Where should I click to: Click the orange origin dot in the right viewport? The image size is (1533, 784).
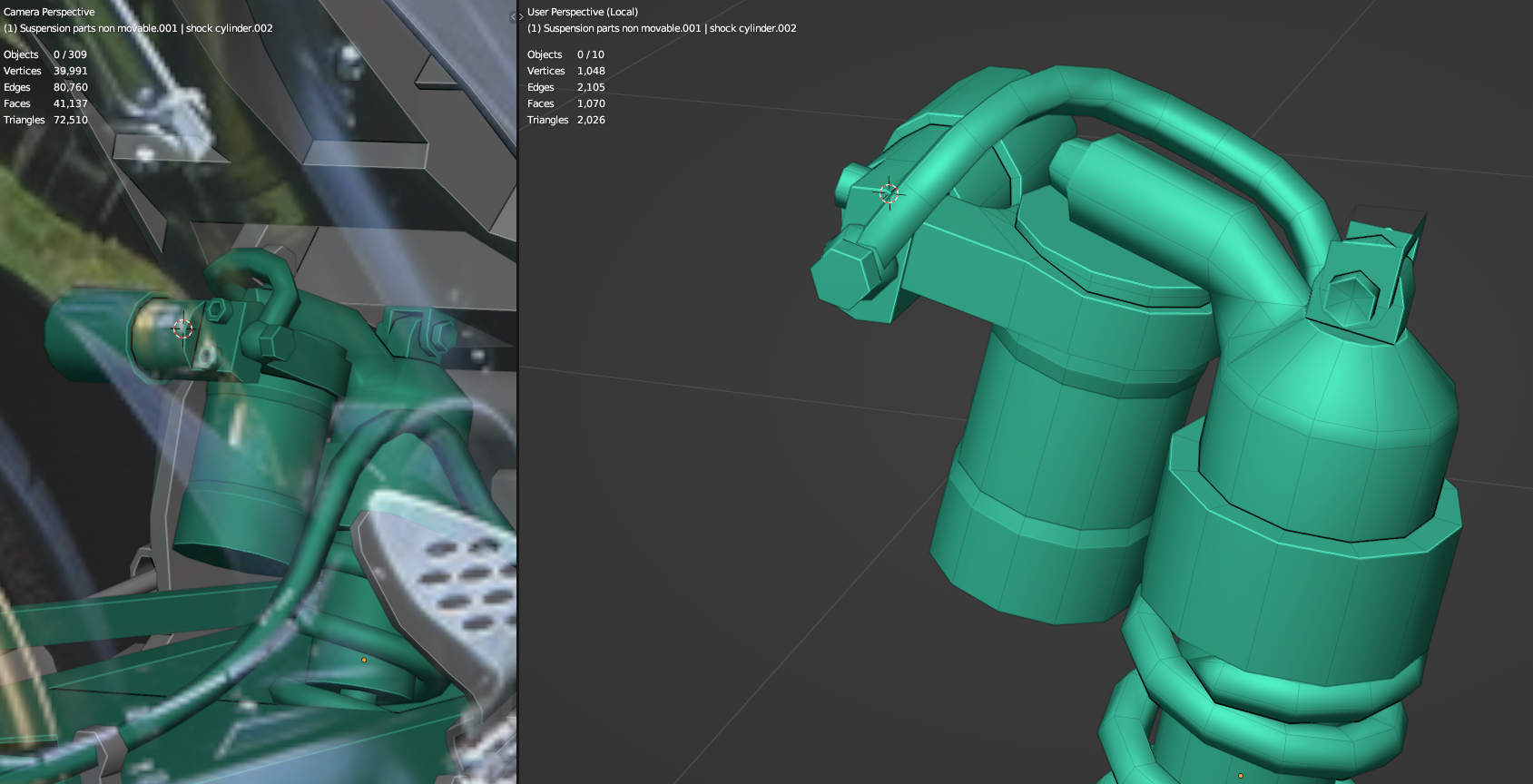click(x=1241, y=776)
